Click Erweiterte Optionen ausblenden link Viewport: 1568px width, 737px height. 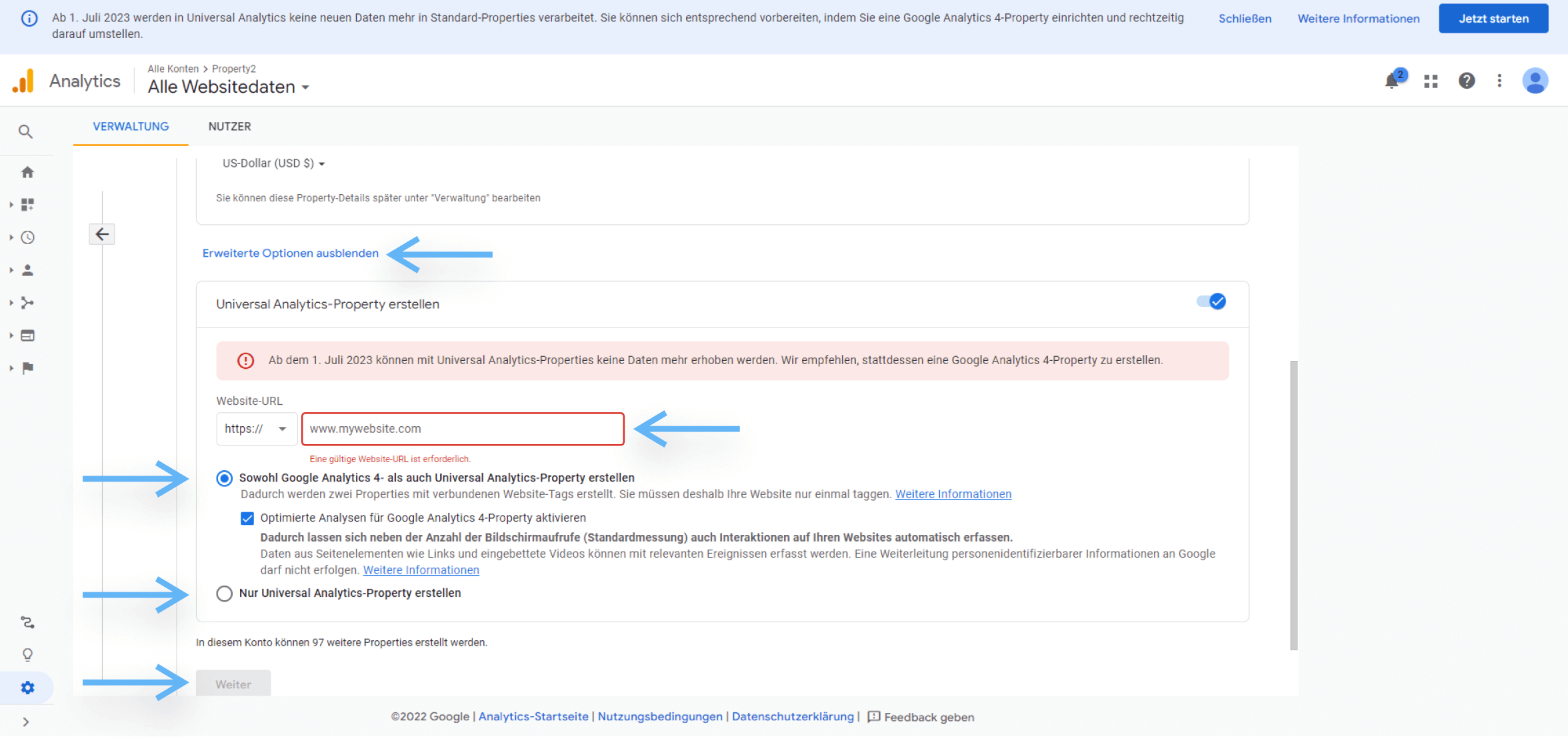tap(291, 253)
